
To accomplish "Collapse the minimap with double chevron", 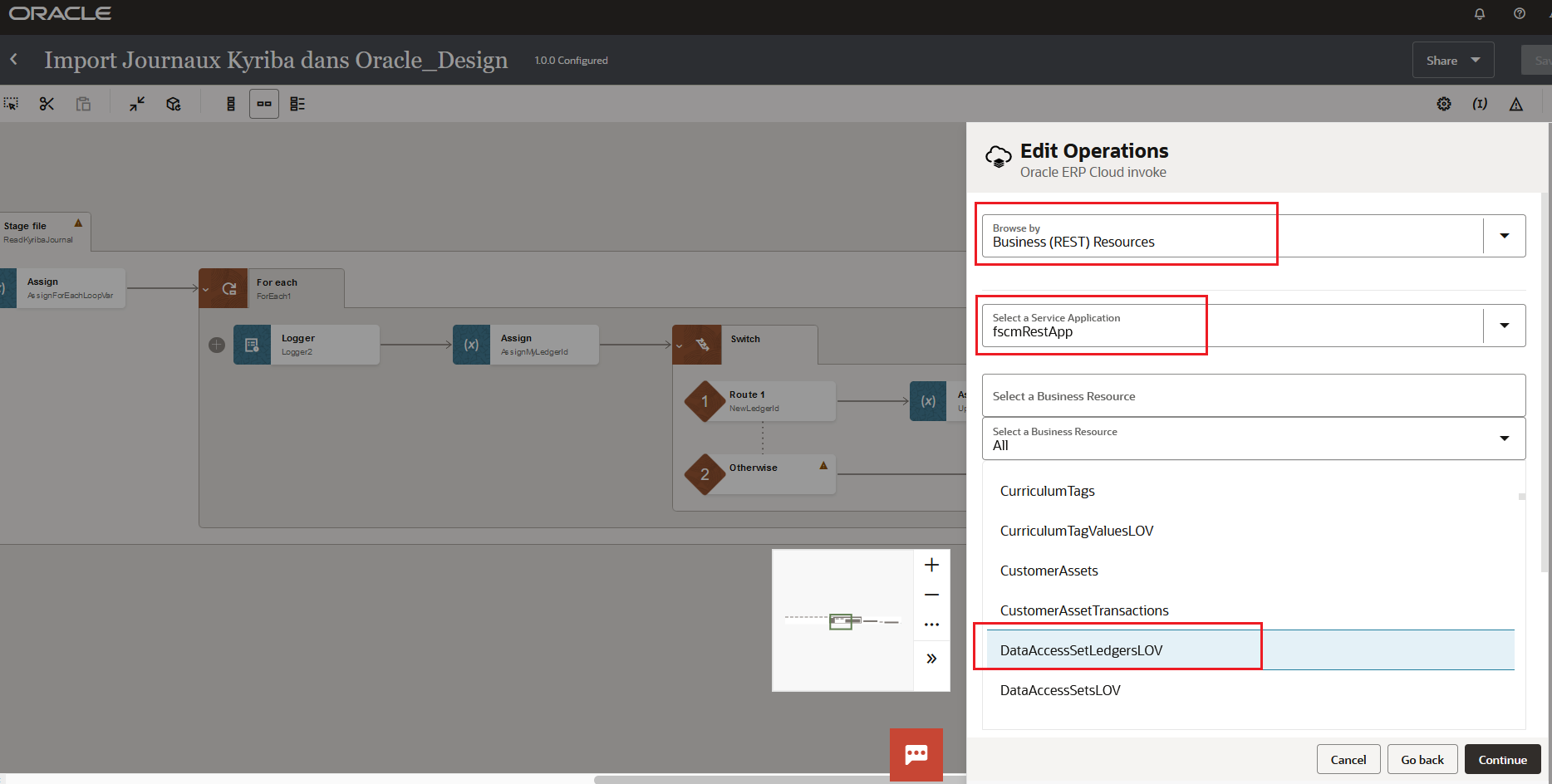I will (x=931, y=659).
